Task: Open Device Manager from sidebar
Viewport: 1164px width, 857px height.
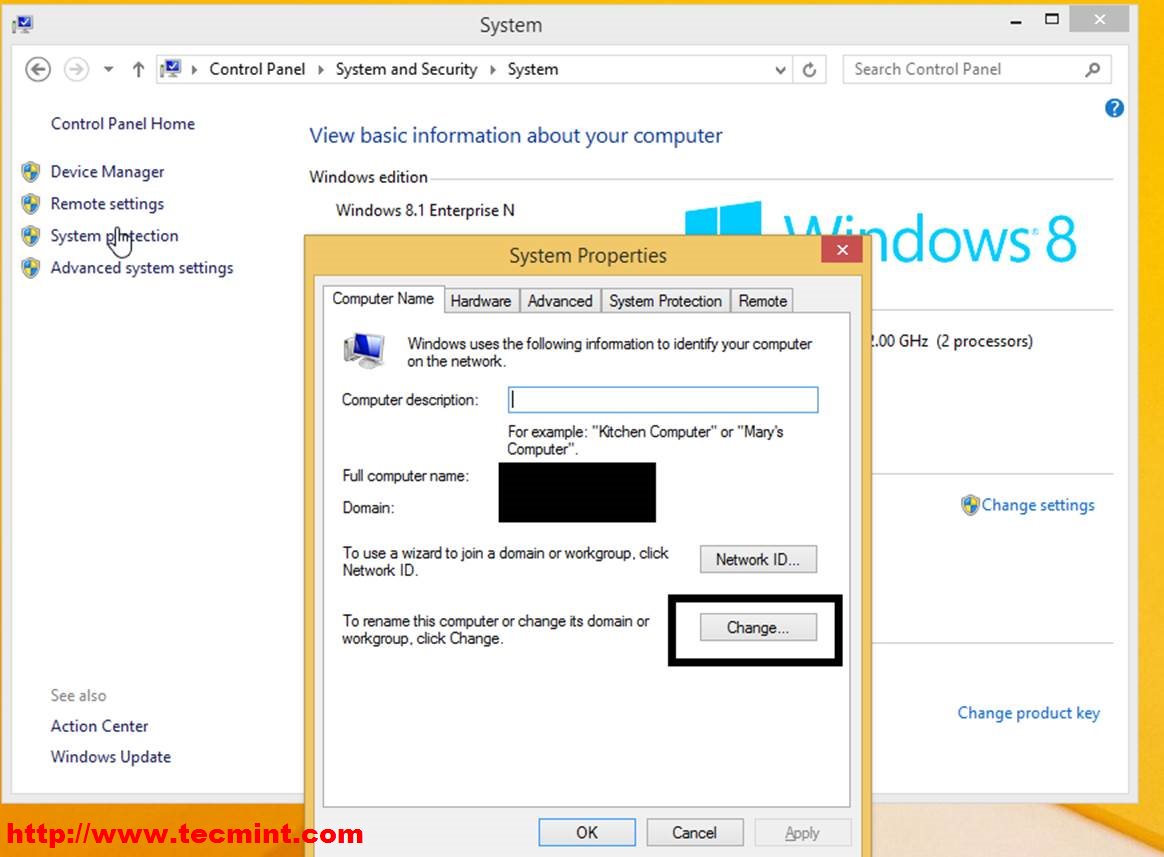Action: (108, 172)
